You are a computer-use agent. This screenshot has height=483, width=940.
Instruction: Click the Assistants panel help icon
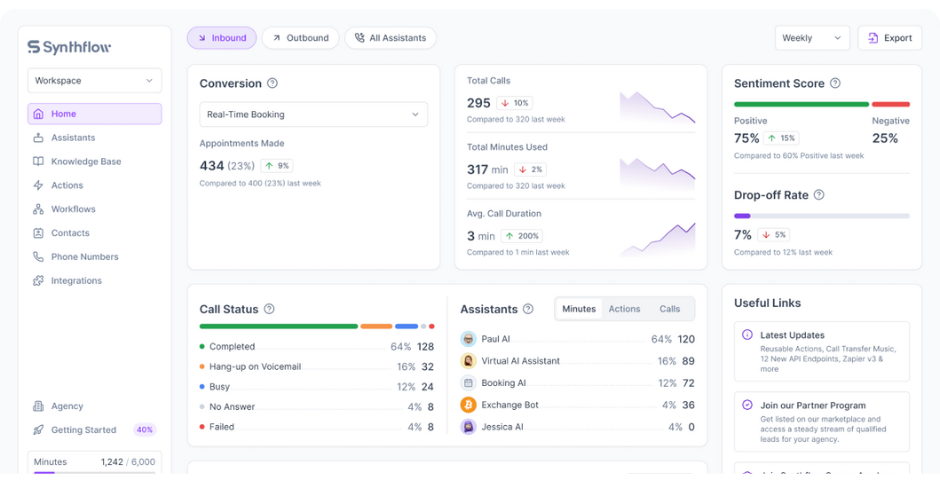pos(528,309)
